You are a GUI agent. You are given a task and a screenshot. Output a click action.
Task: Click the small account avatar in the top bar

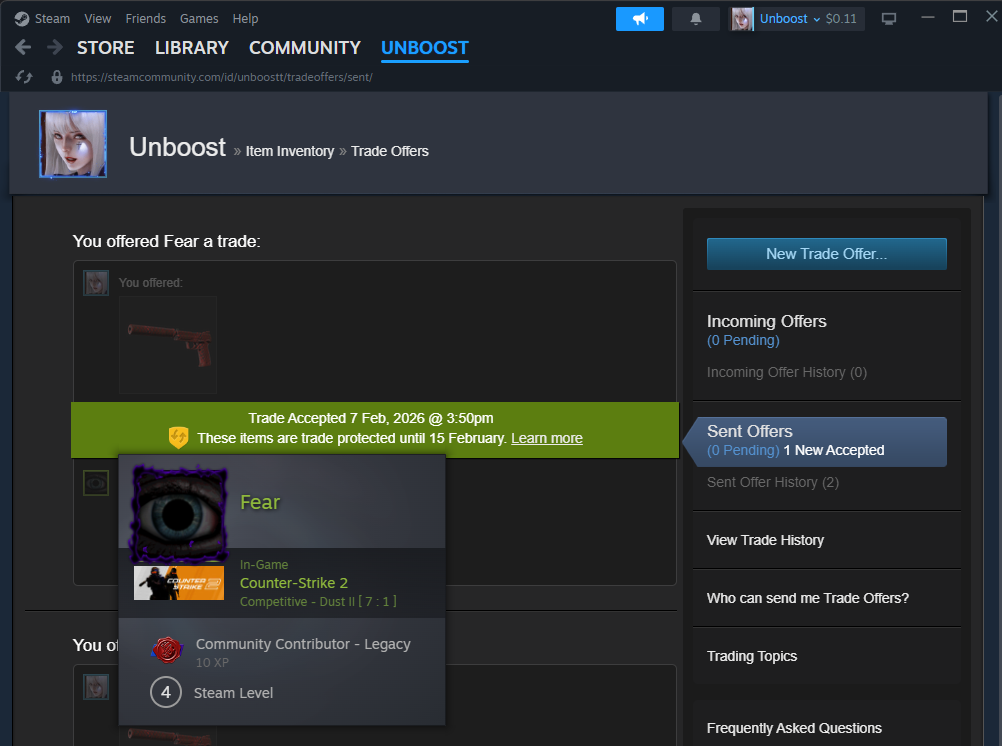pyautogui.click(x=742, y=19)
